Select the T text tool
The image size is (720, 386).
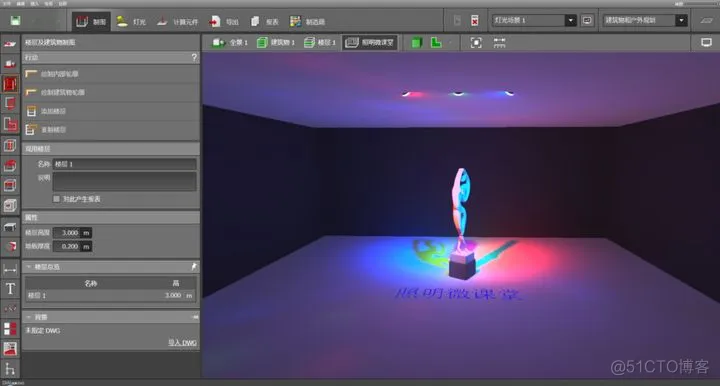pyautogui.click(x=10, y=289)
